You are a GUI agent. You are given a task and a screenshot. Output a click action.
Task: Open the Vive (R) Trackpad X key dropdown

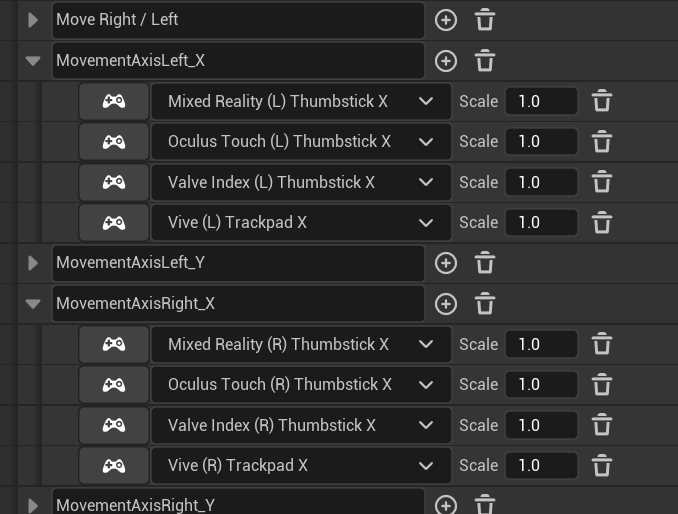click(298, 466)
